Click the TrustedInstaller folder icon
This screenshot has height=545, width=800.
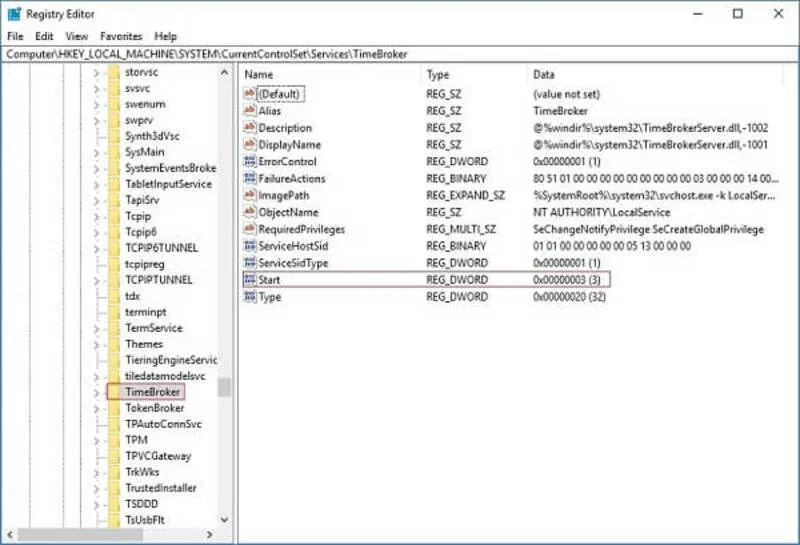(x=114, y=488)
